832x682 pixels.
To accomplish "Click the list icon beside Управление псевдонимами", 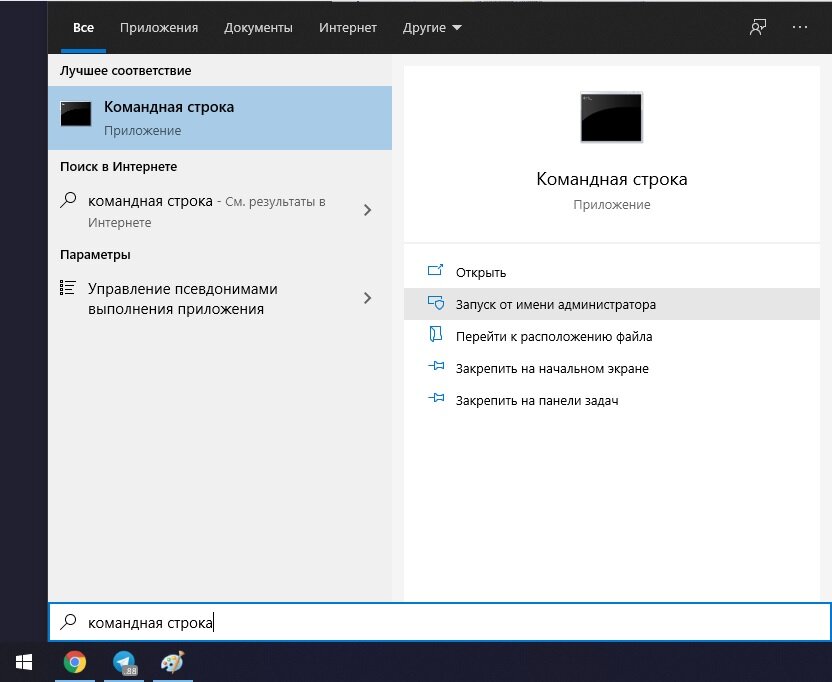I will pyautogui.click(x=67, y=287).
